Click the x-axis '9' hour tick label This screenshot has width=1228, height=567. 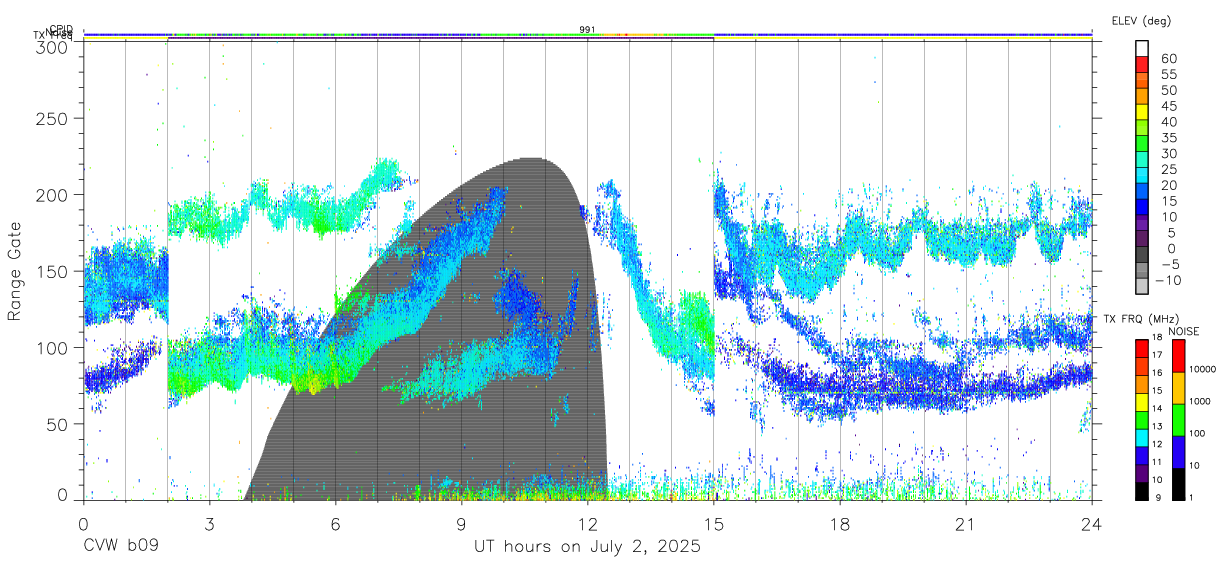coord(462,525)
